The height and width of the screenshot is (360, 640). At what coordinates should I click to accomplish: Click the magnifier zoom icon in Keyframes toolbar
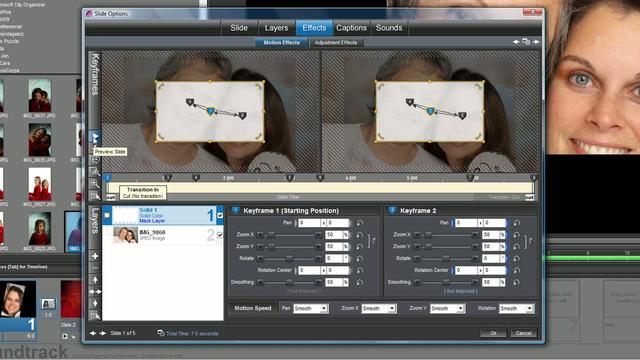(x=95, y=183)
